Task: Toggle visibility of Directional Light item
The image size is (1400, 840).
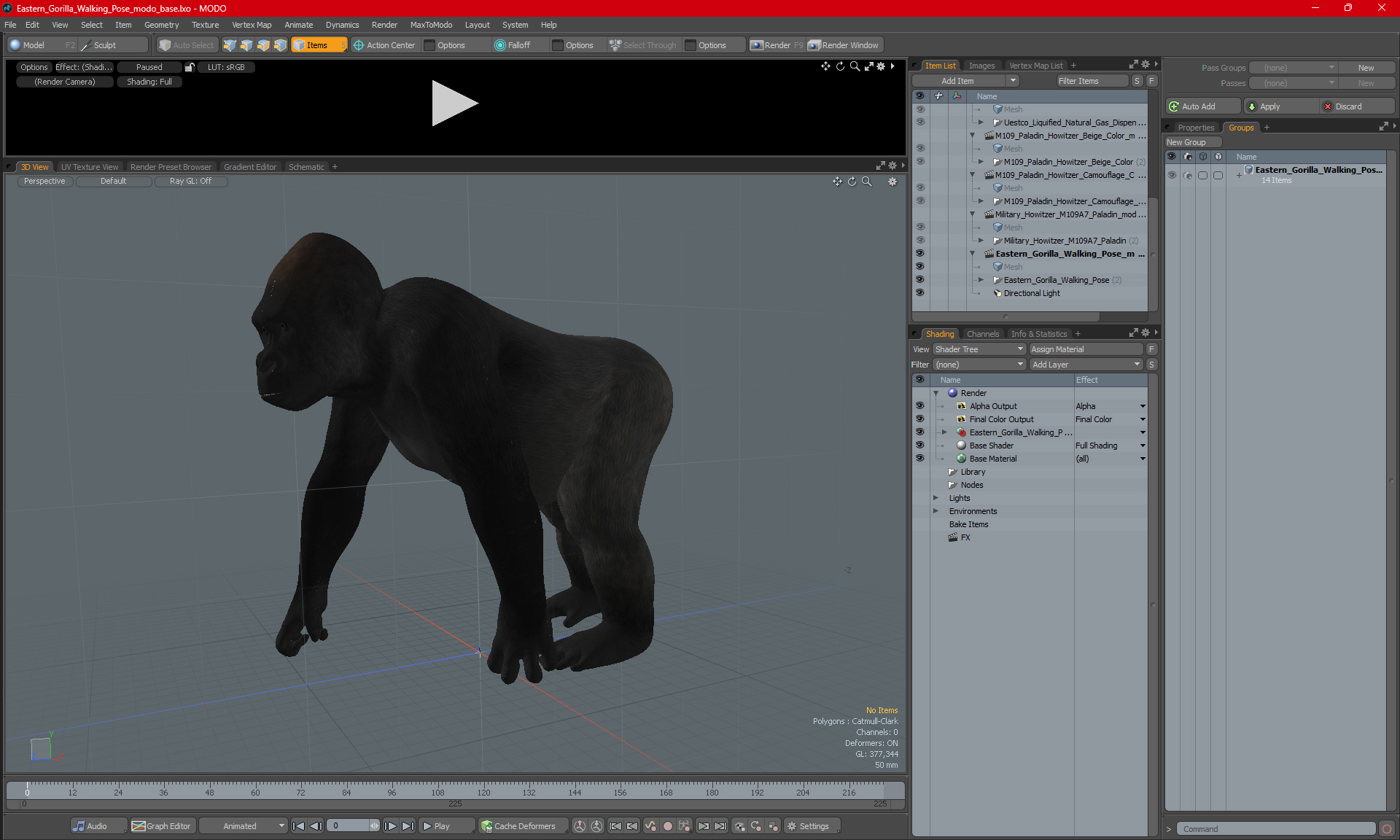Action: pyautogui.click(x=919, y=293)
